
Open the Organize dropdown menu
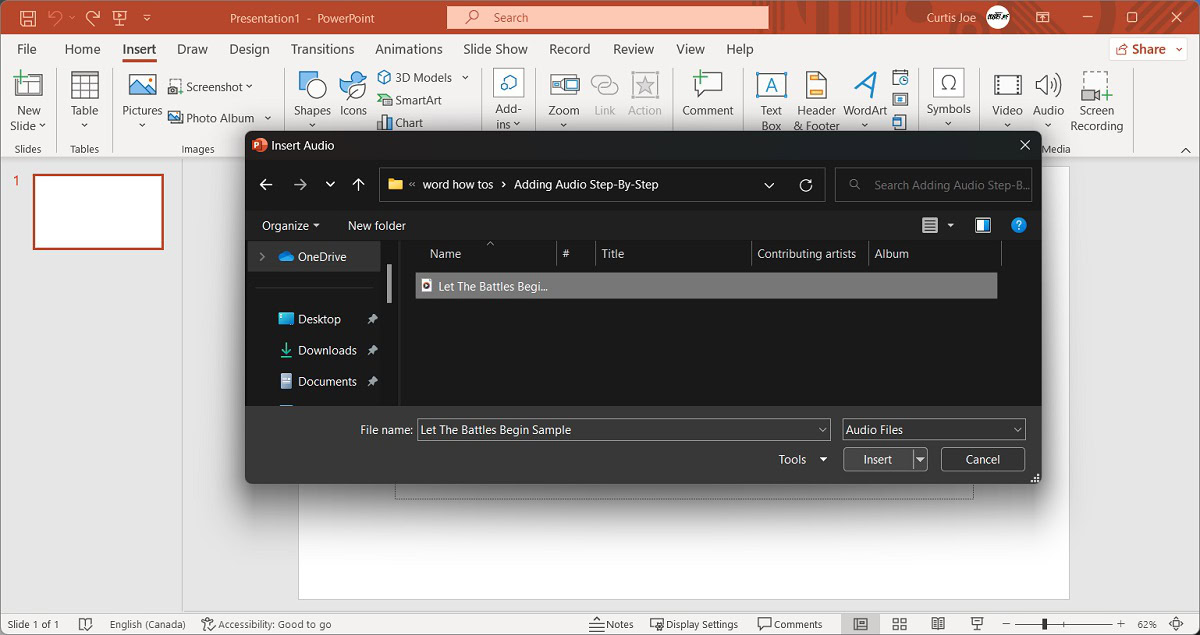click(x=290, y=226)
